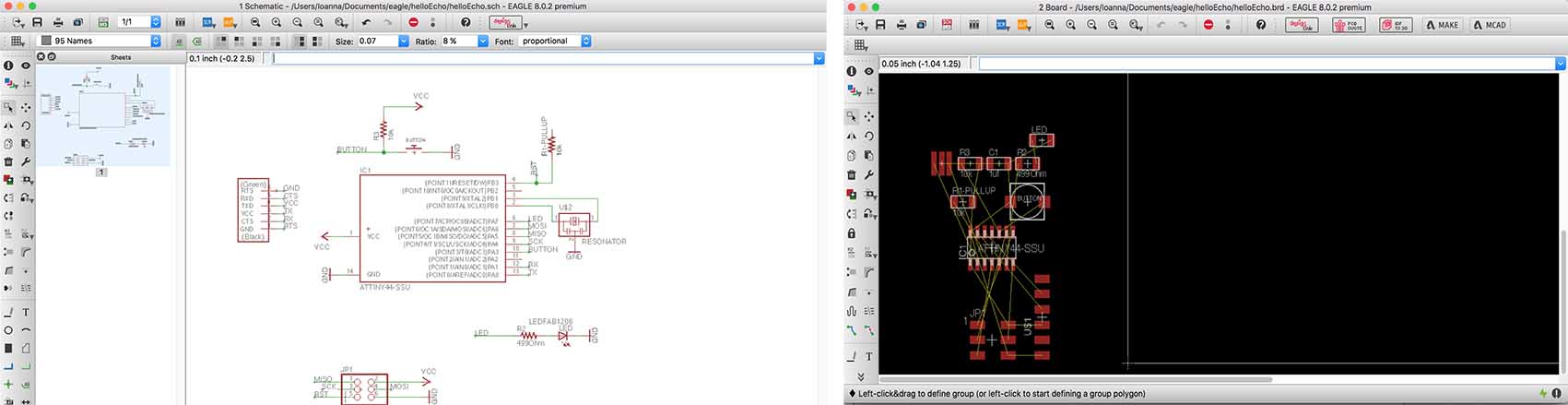1568x405 pixels.
Task: Close the Sheets panel
Action: tap(41, 56)
